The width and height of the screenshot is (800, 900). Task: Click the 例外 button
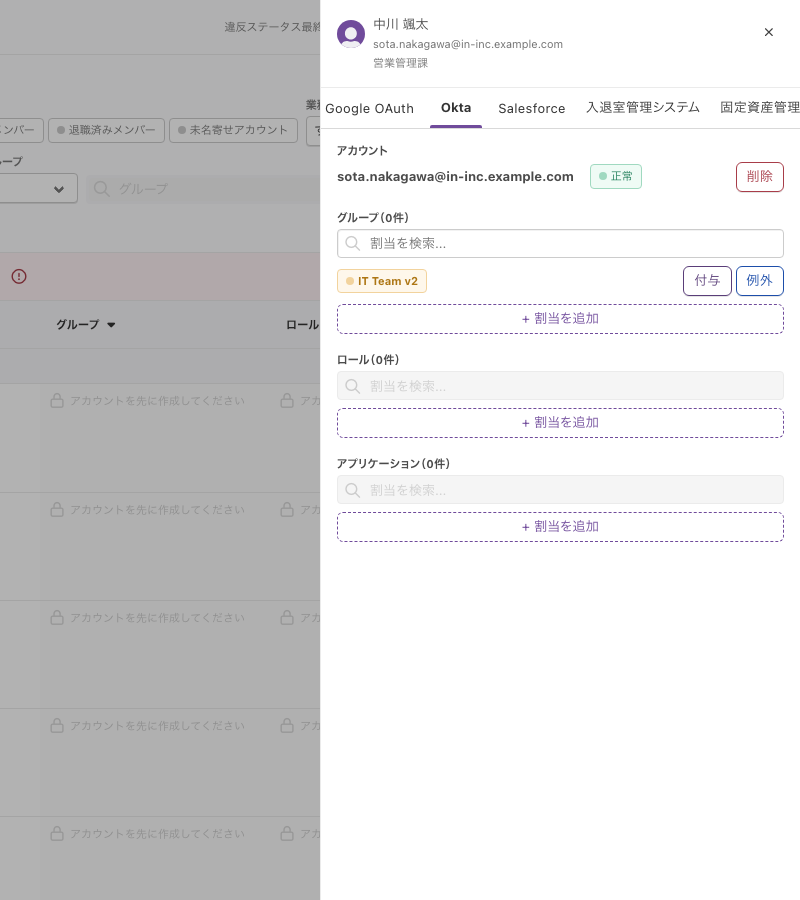pos(759,281)
